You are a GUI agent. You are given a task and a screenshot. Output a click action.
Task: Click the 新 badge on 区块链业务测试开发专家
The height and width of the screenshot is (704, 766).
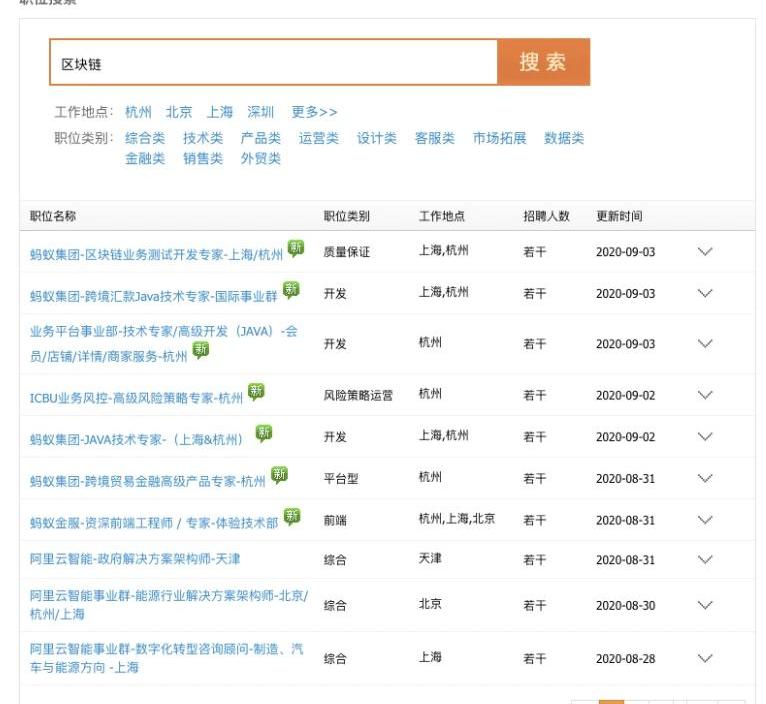coord(296,248)
